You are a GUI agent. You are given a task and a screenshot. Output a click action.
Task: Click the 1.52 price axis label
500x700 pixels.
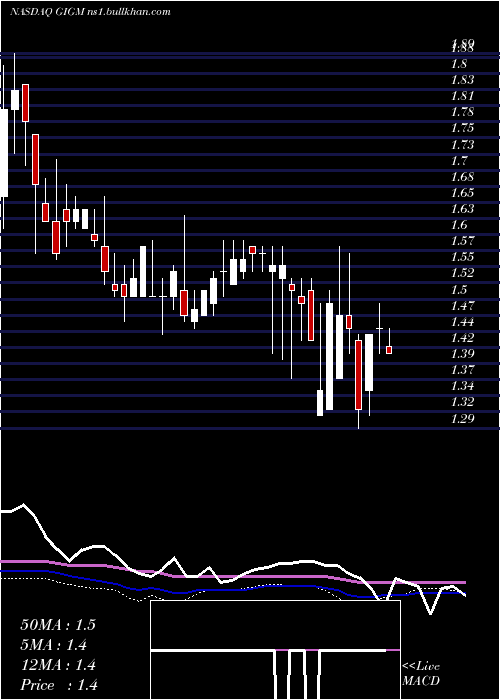click(462, 273)
